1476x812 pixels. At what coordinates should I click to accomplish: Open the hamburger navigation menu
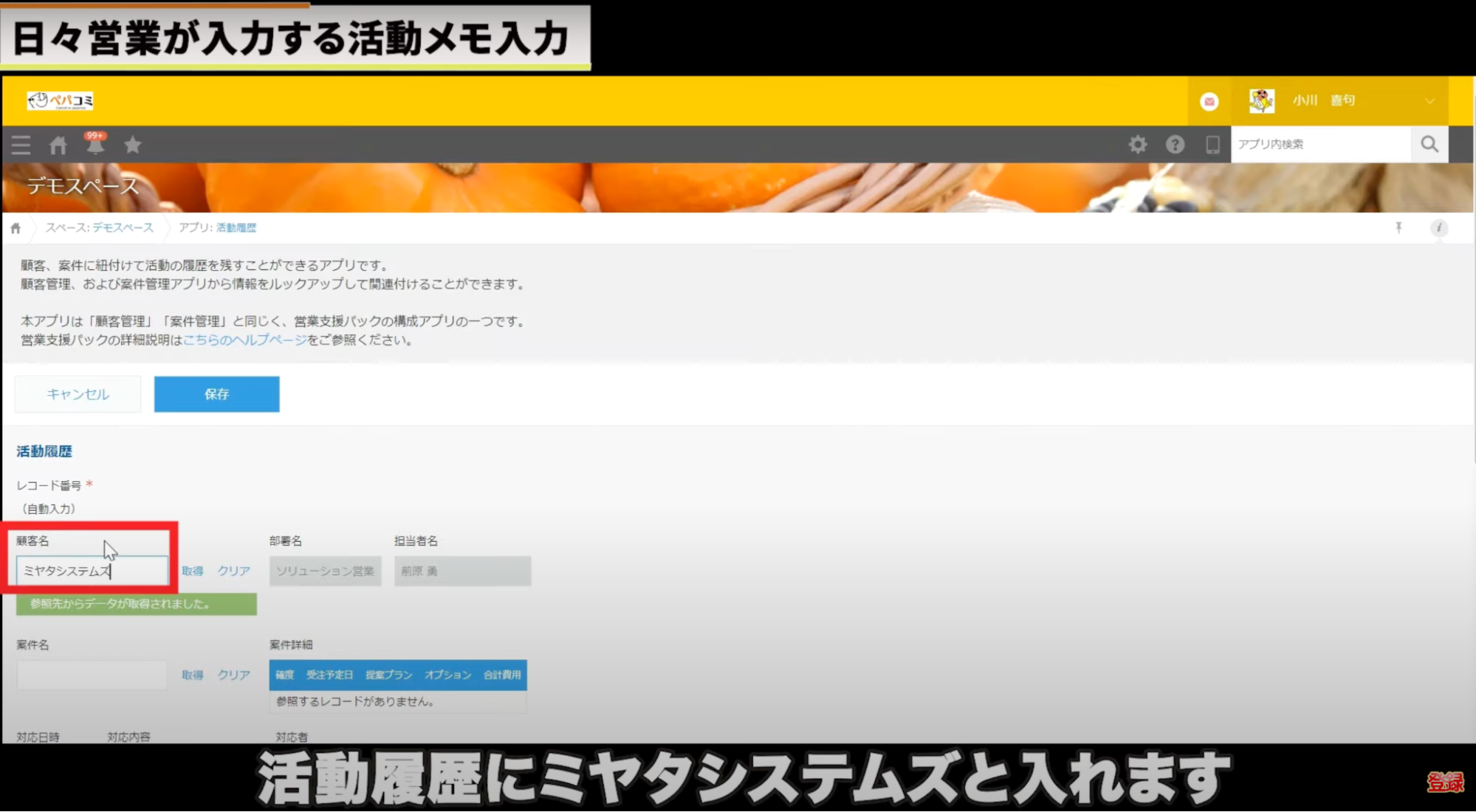click(x=21, y=145)
